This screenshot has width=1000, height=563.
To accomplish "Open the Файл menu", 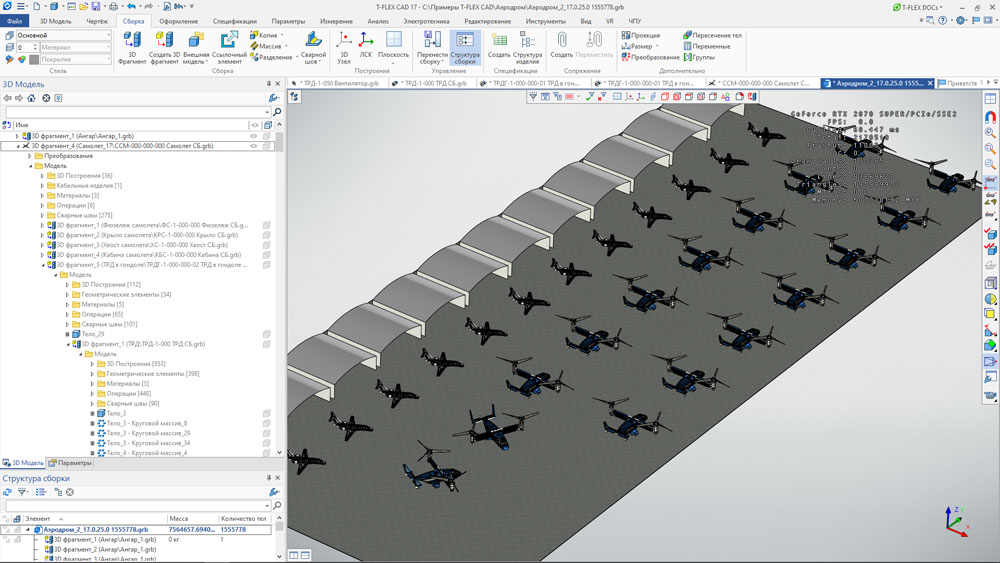I will (14, 21).
